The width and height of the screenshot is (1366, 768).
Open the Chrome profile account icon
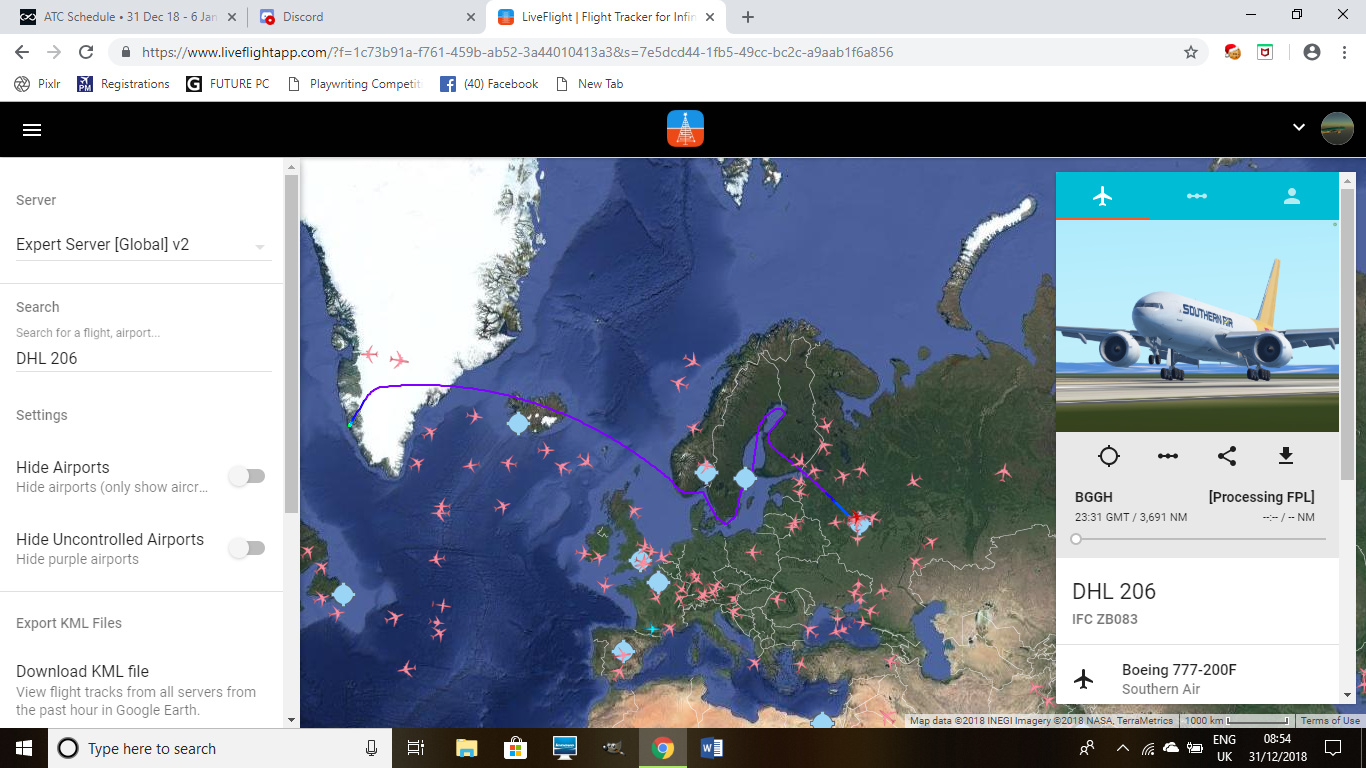pyautogui.click(x=1312, y=52)
